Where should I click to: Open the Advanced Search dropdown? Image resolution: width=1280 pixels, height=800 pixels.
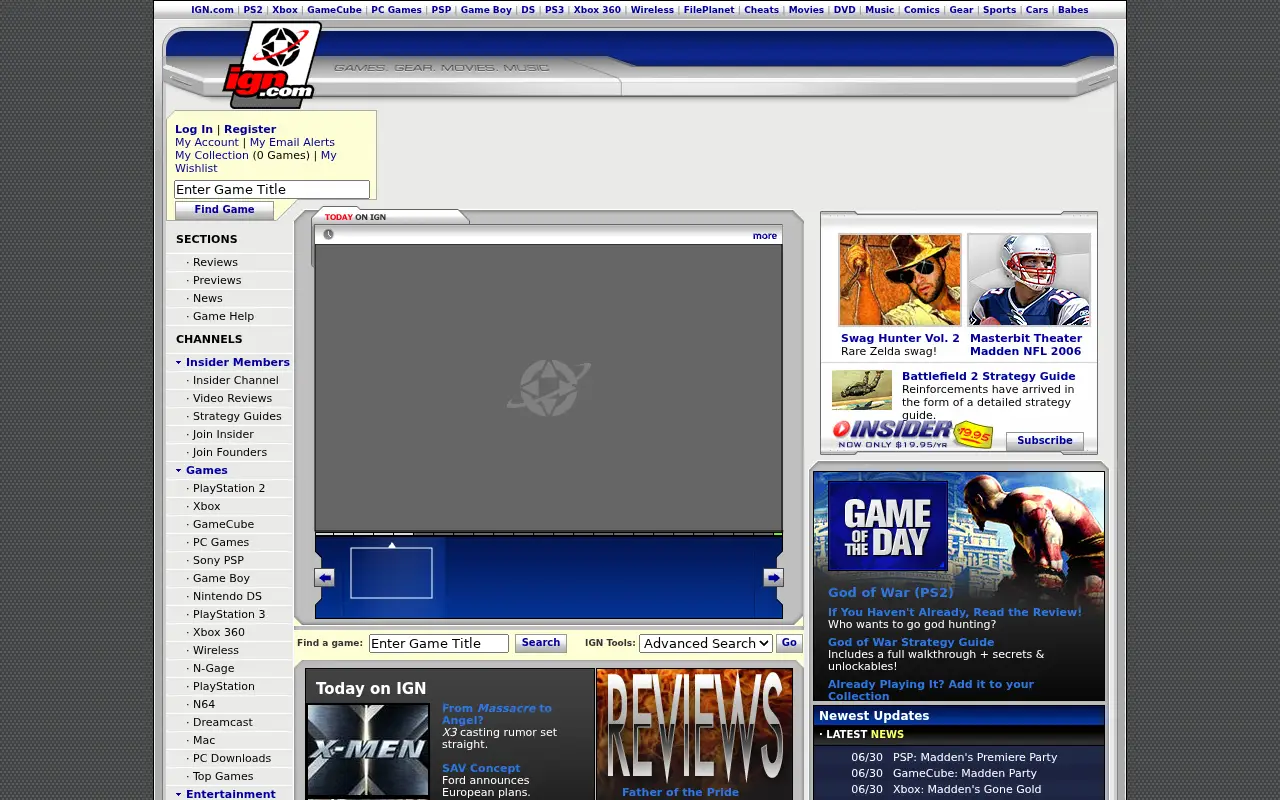(706, 643)
